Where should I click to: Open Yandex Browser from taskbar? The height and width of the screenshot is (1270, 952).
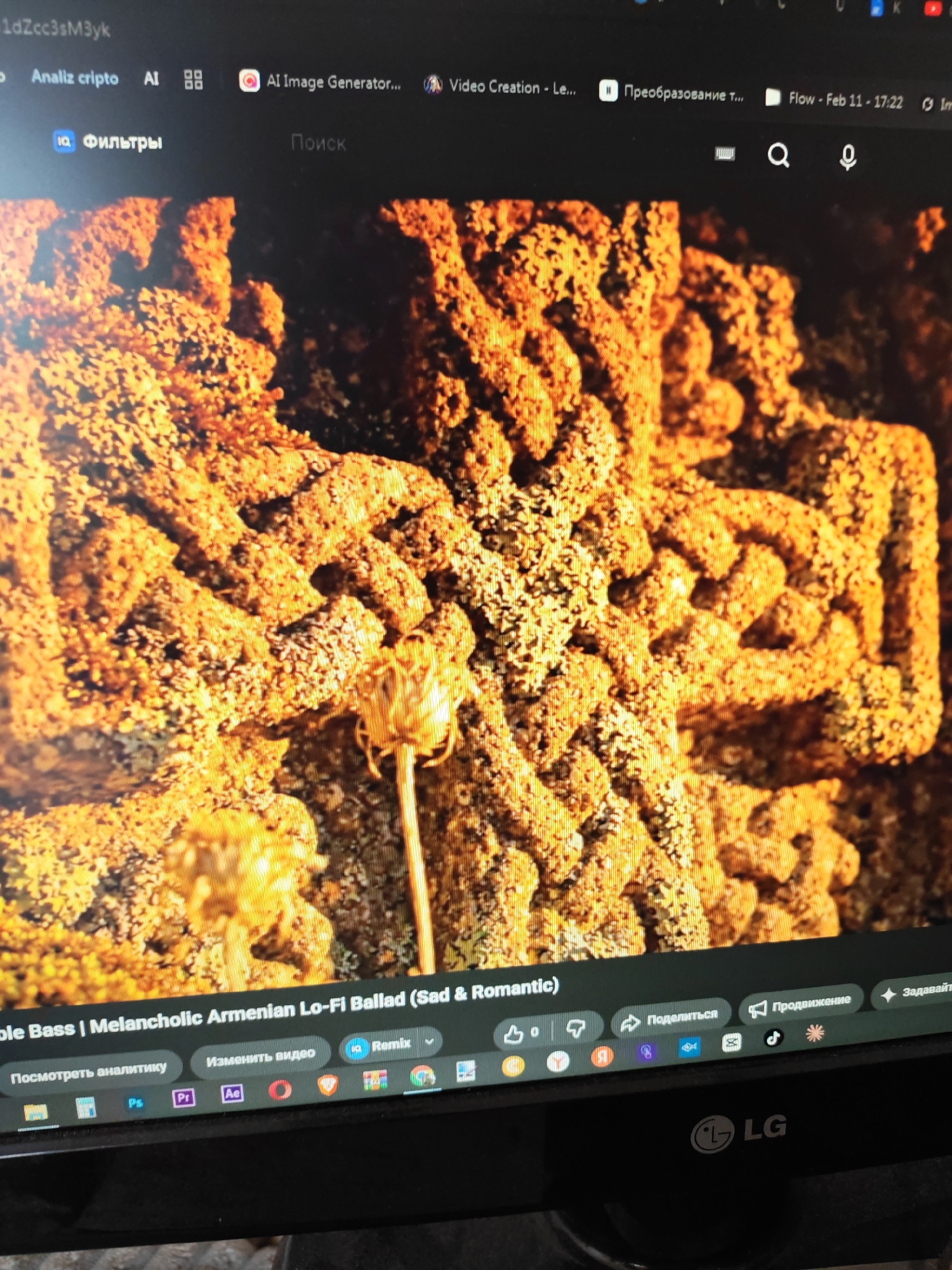558,1061
